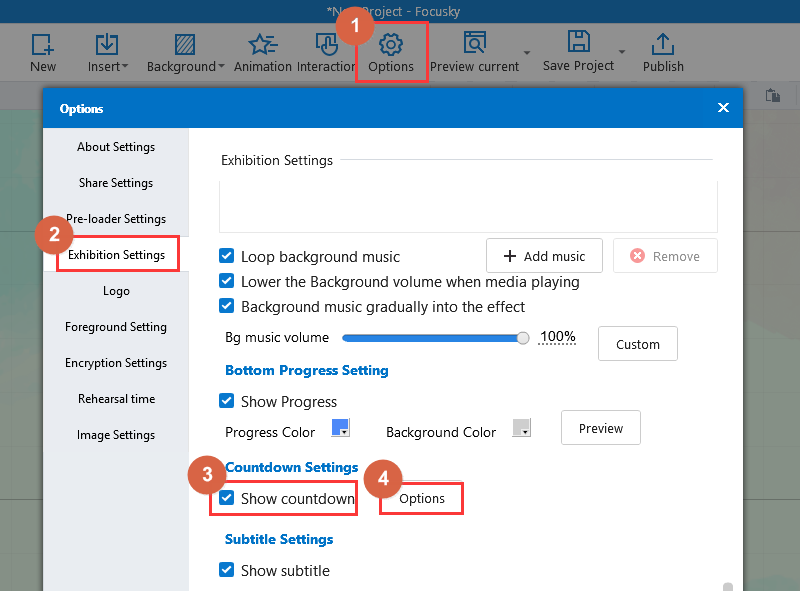Screen dimensions: 800x591
Task: Select Exhibition Settings tab
Action: coord(116,255)
